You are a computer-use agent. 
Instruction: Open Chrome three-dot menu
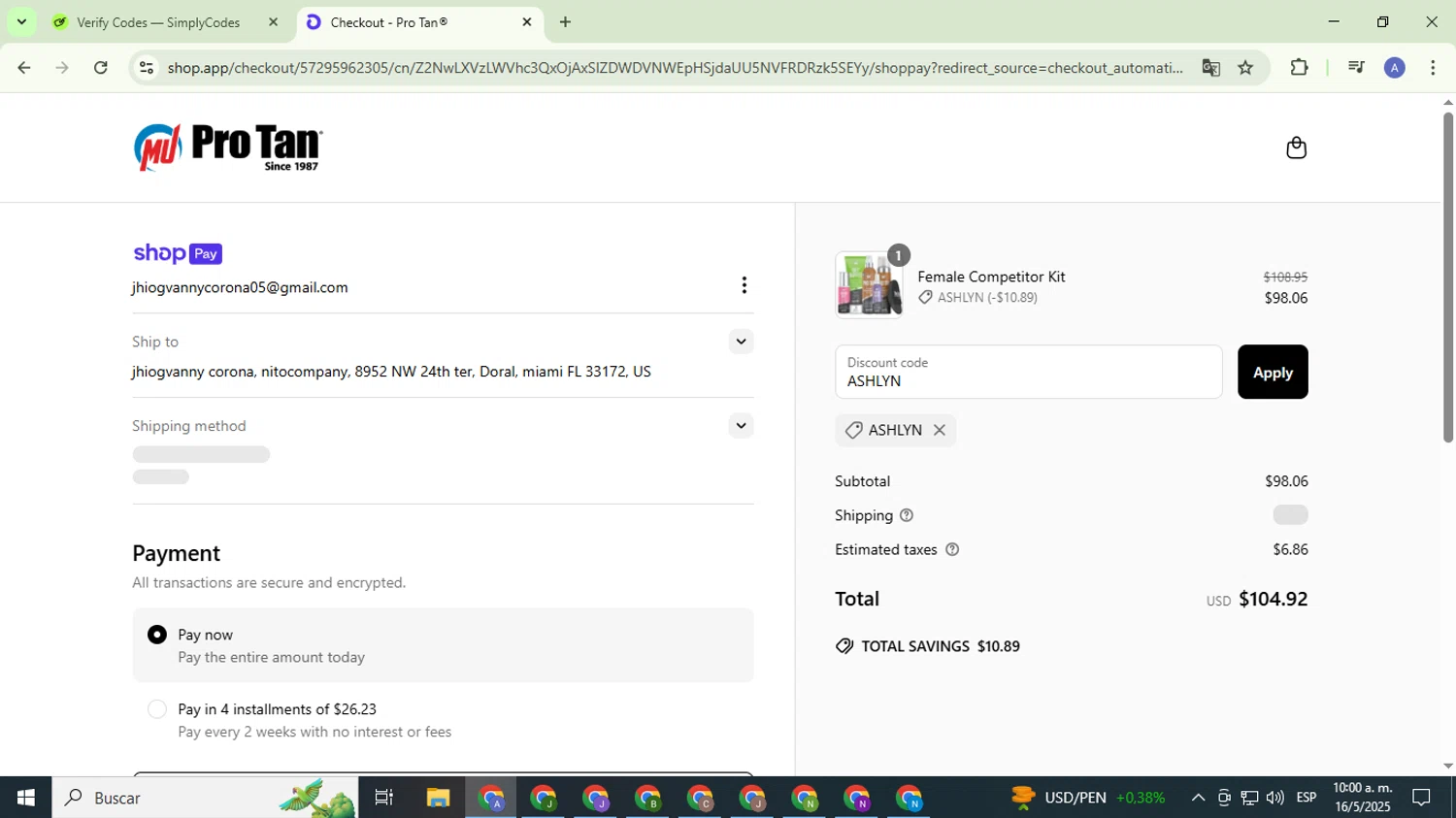pos(1433,68)
